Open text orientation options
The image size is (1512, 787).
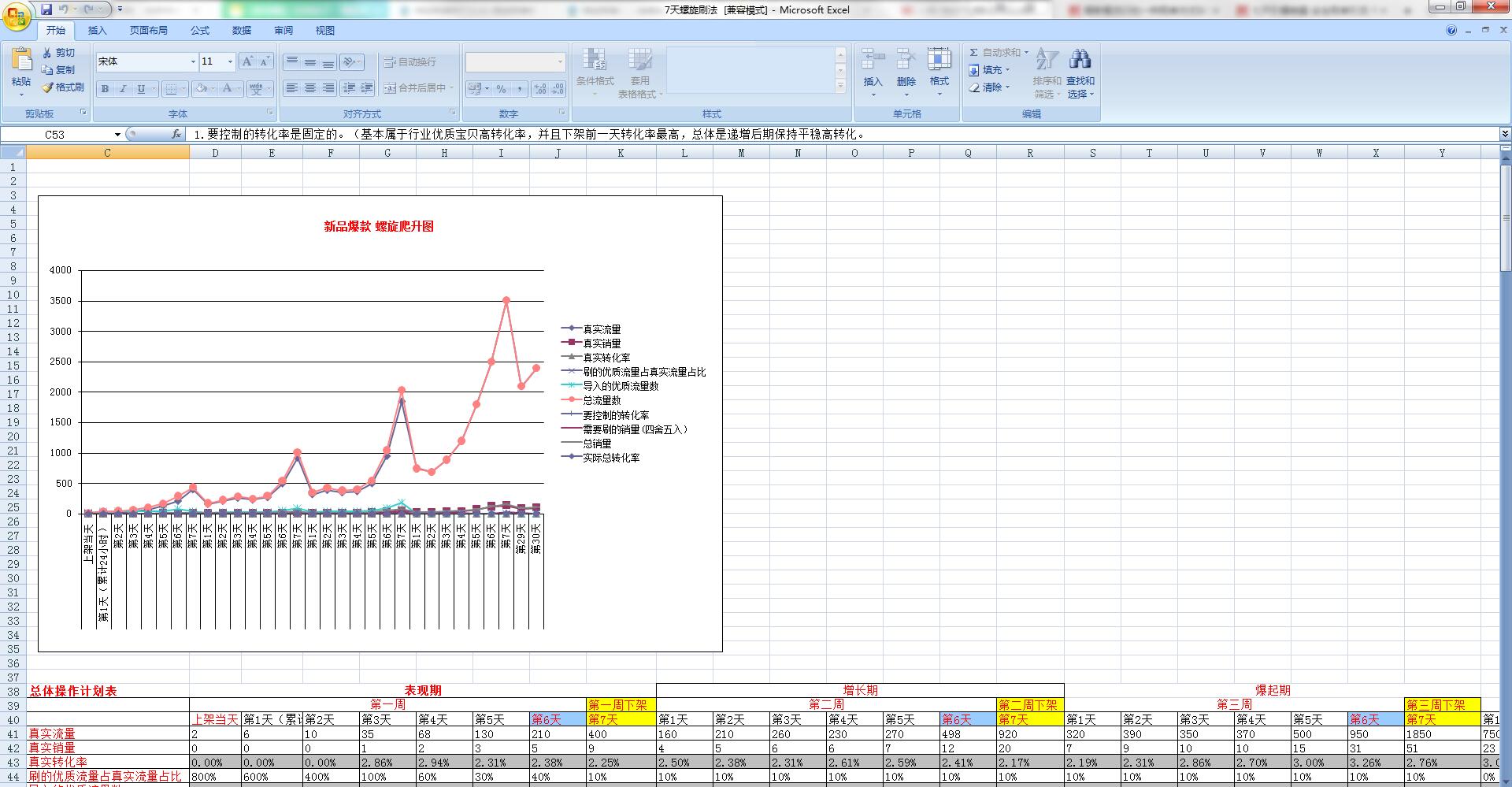click(352, 61)
